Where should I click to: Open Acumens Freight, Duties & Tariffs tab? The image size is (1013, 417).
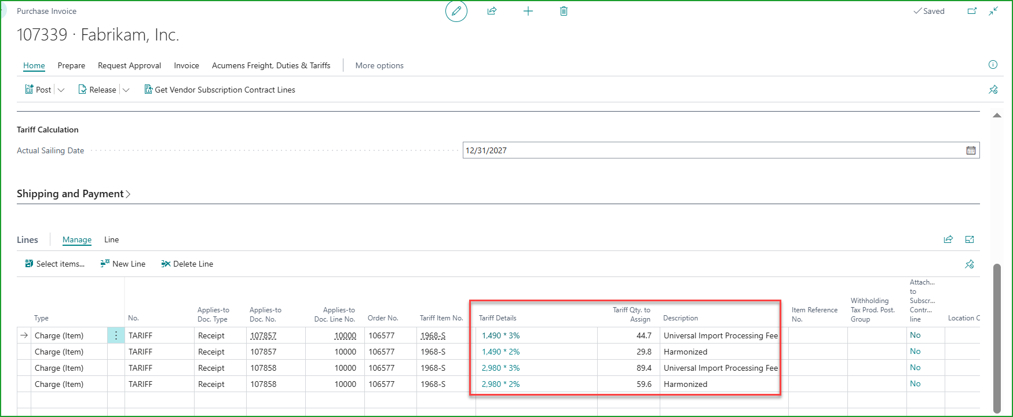point(271,65)
